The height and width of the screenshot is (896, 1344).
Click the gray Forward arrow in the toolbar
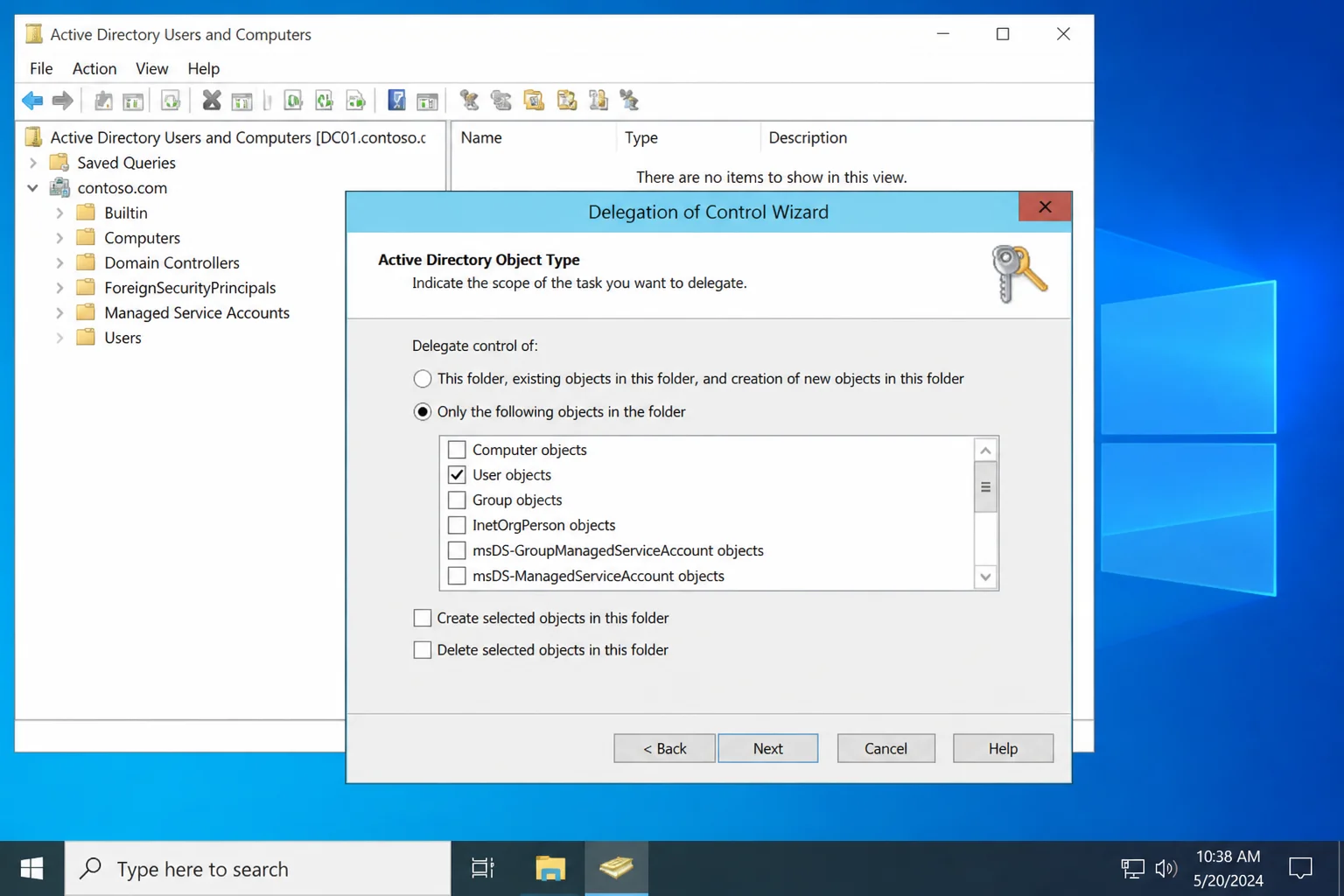[62, 101]
